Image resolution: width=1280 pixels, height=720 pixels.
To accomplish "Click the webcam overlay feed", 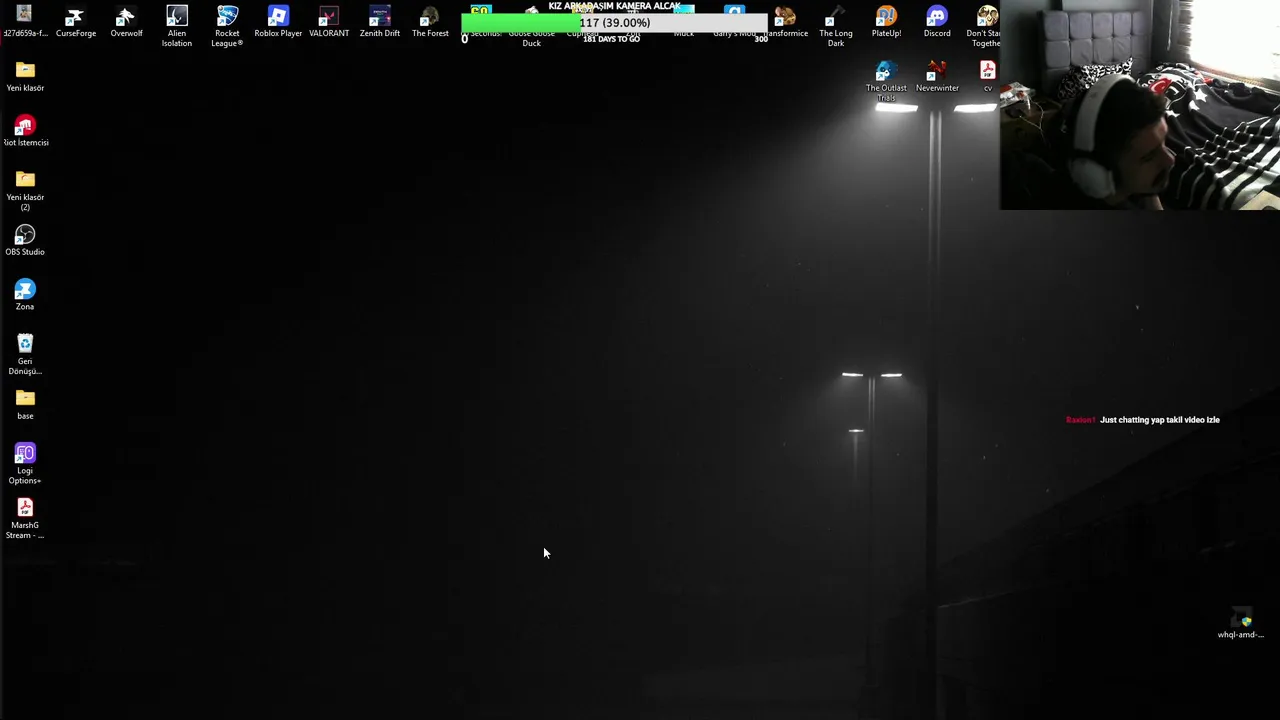I will coord(1140,105).
